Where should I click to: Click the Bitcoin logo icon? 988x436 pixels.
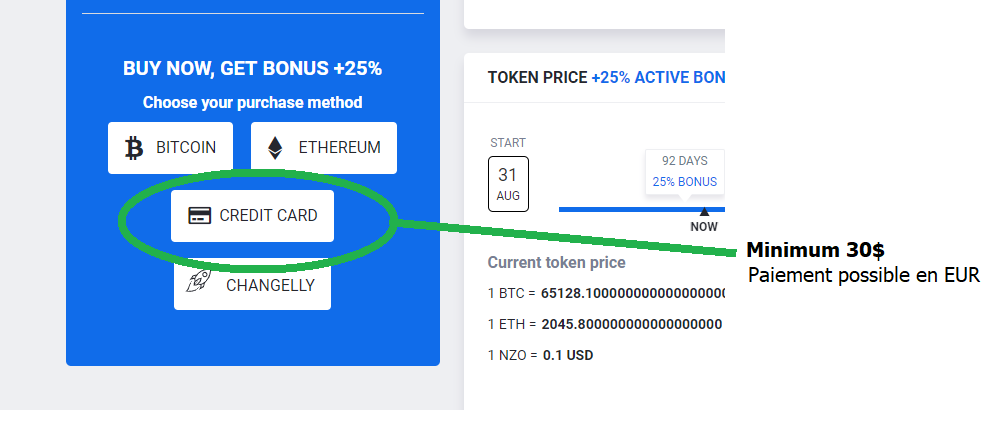point(134,148)
